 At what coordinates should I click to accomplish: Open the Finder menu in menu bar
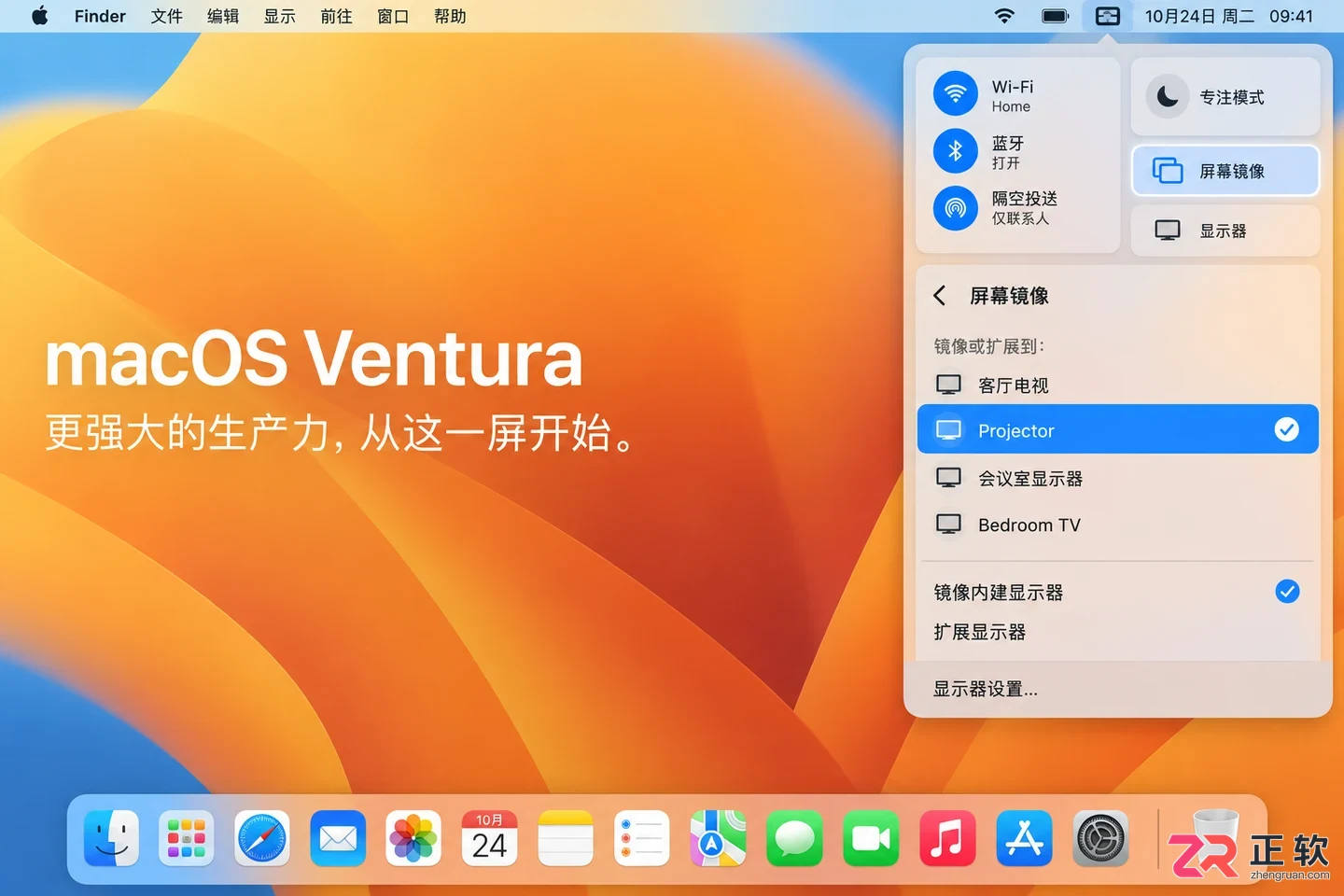100,16
